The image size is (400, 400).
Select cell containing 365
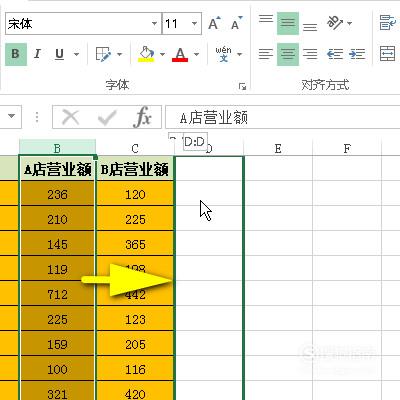click(135, 244)
